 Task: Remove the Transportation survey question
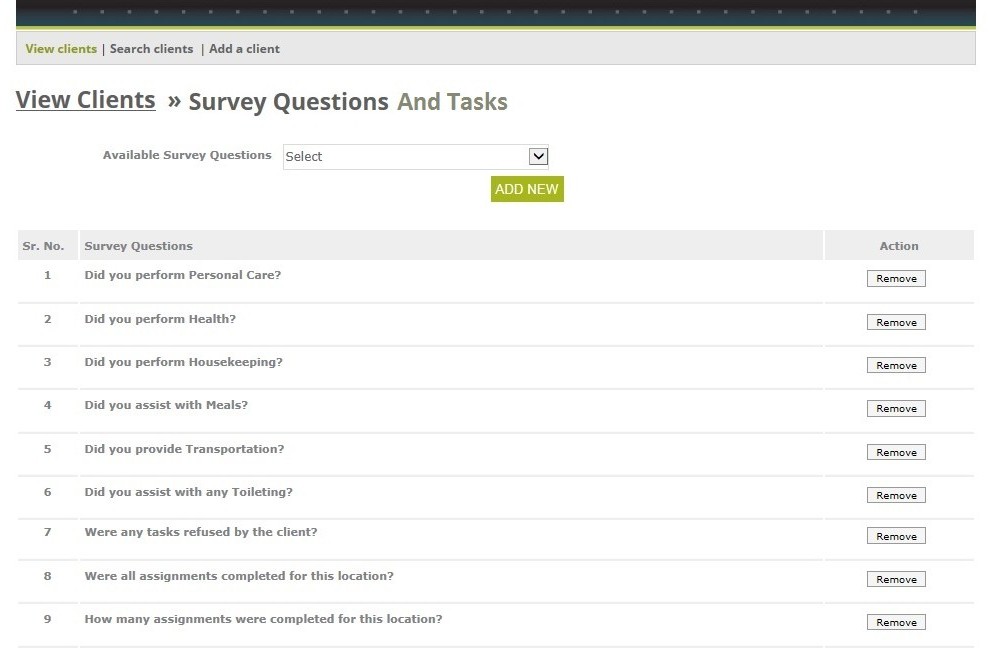tap(896, 453)
